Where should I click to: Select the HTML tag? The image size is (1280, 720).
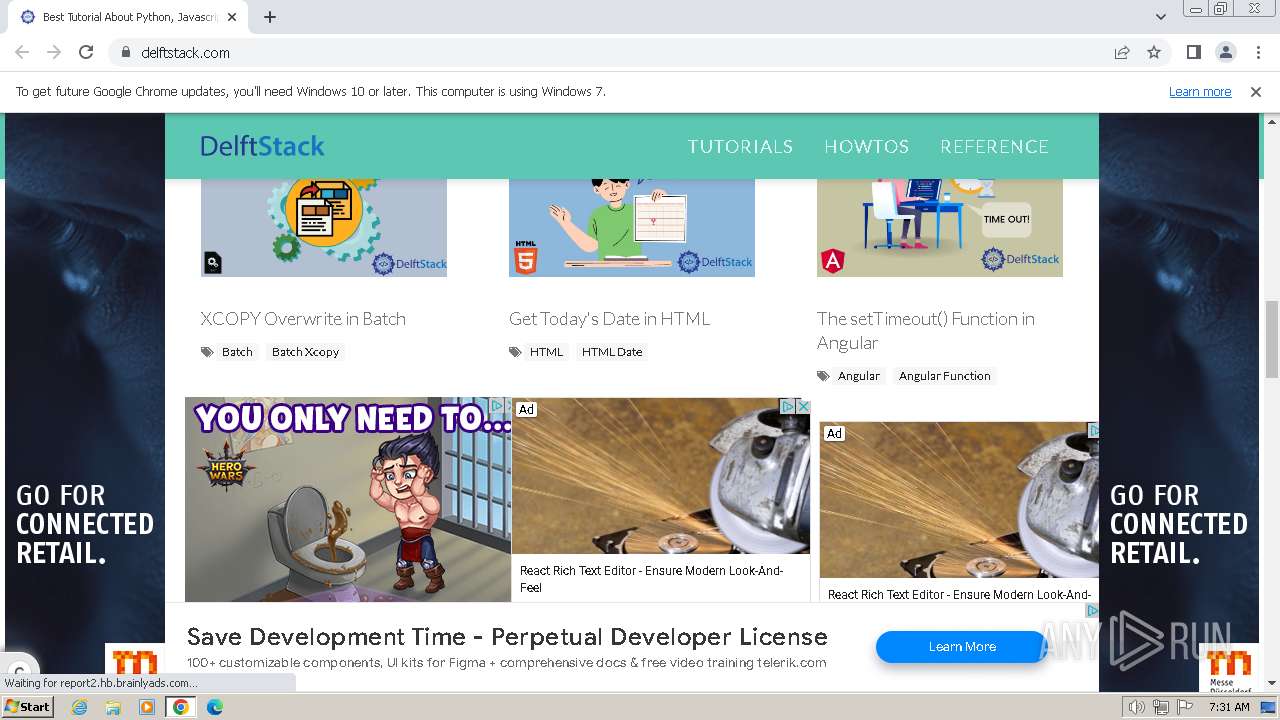tap(546, 352)
